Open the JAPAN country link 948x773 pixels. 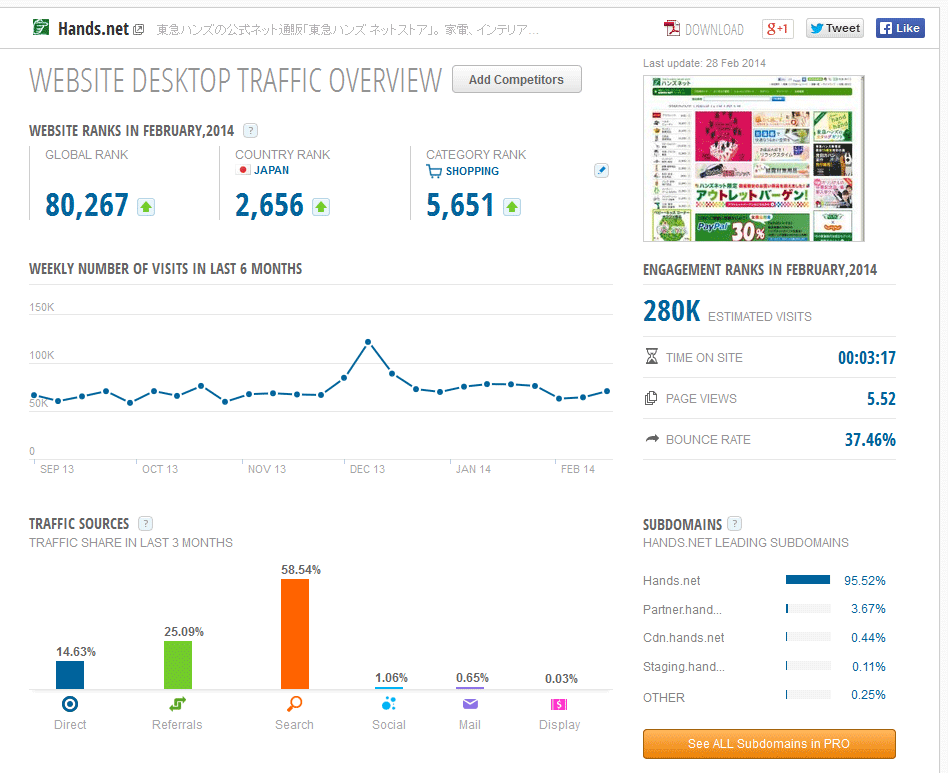click(x=271, y=170)
